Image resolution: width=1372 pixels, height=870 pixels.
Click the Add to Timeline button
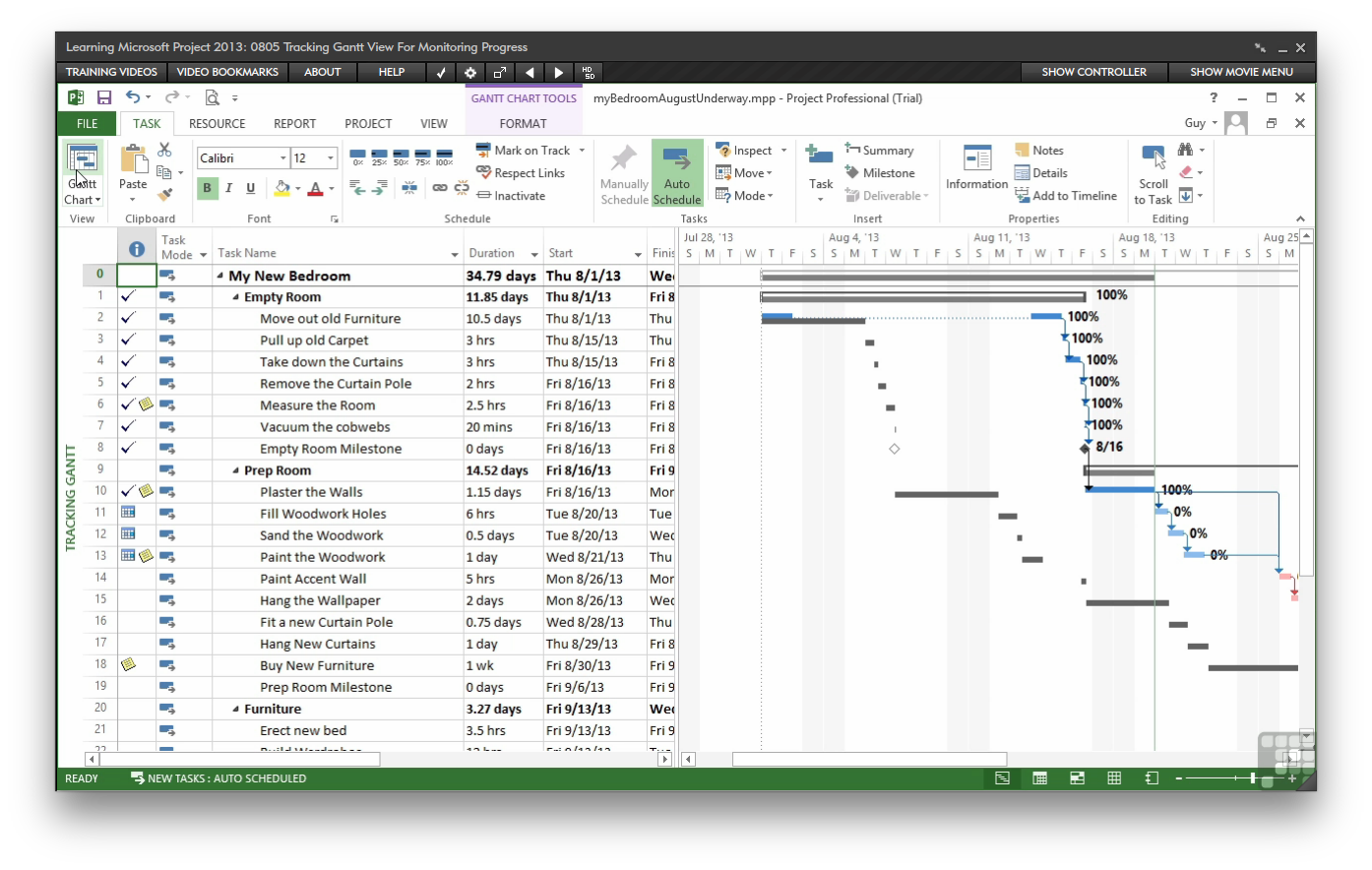click(x=1065, y=196)
